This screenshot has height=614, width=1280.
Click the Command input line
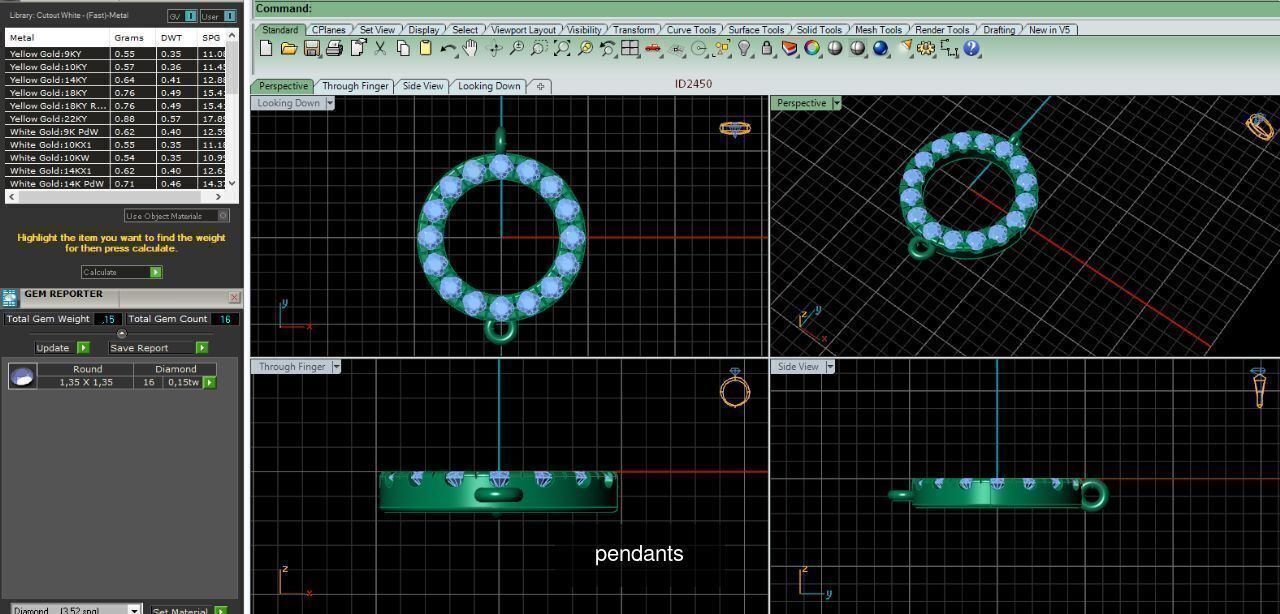click(x=767, y=9)
